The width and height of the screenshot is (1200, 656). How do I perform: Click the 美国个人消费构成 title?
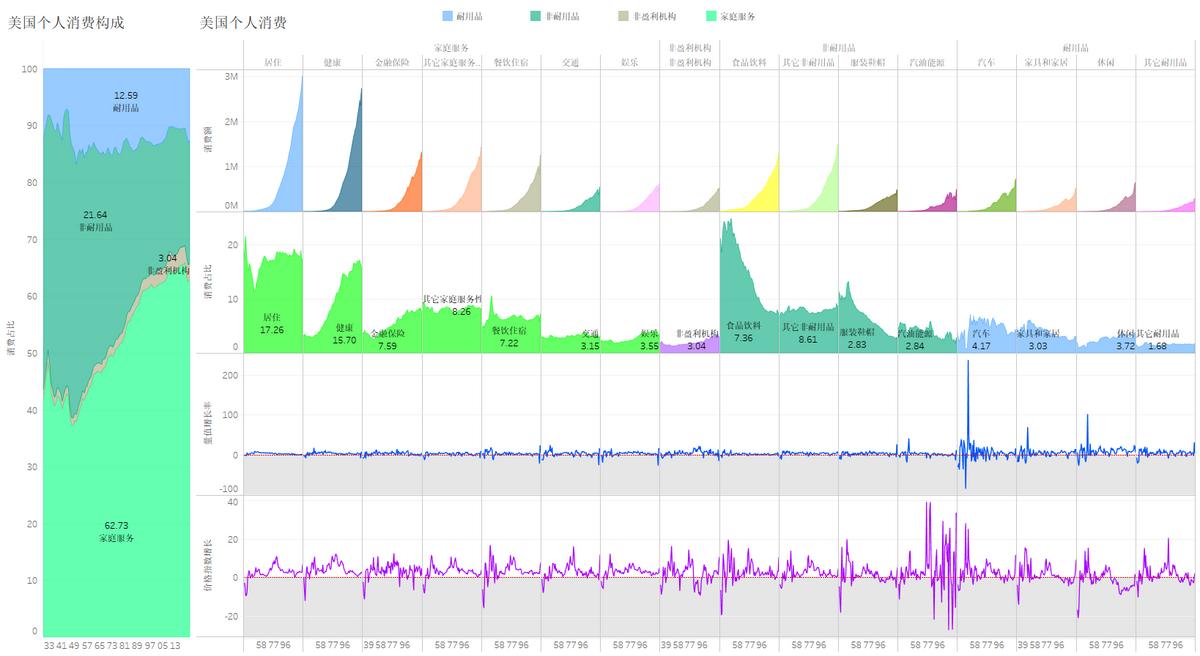pos(66,22)
